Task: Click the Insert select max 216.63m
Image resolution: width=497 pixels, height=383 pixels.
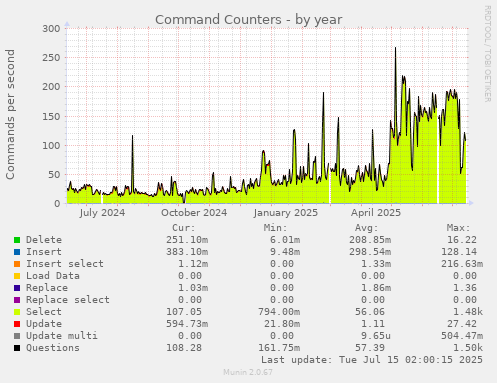Action: click(462, 264)
